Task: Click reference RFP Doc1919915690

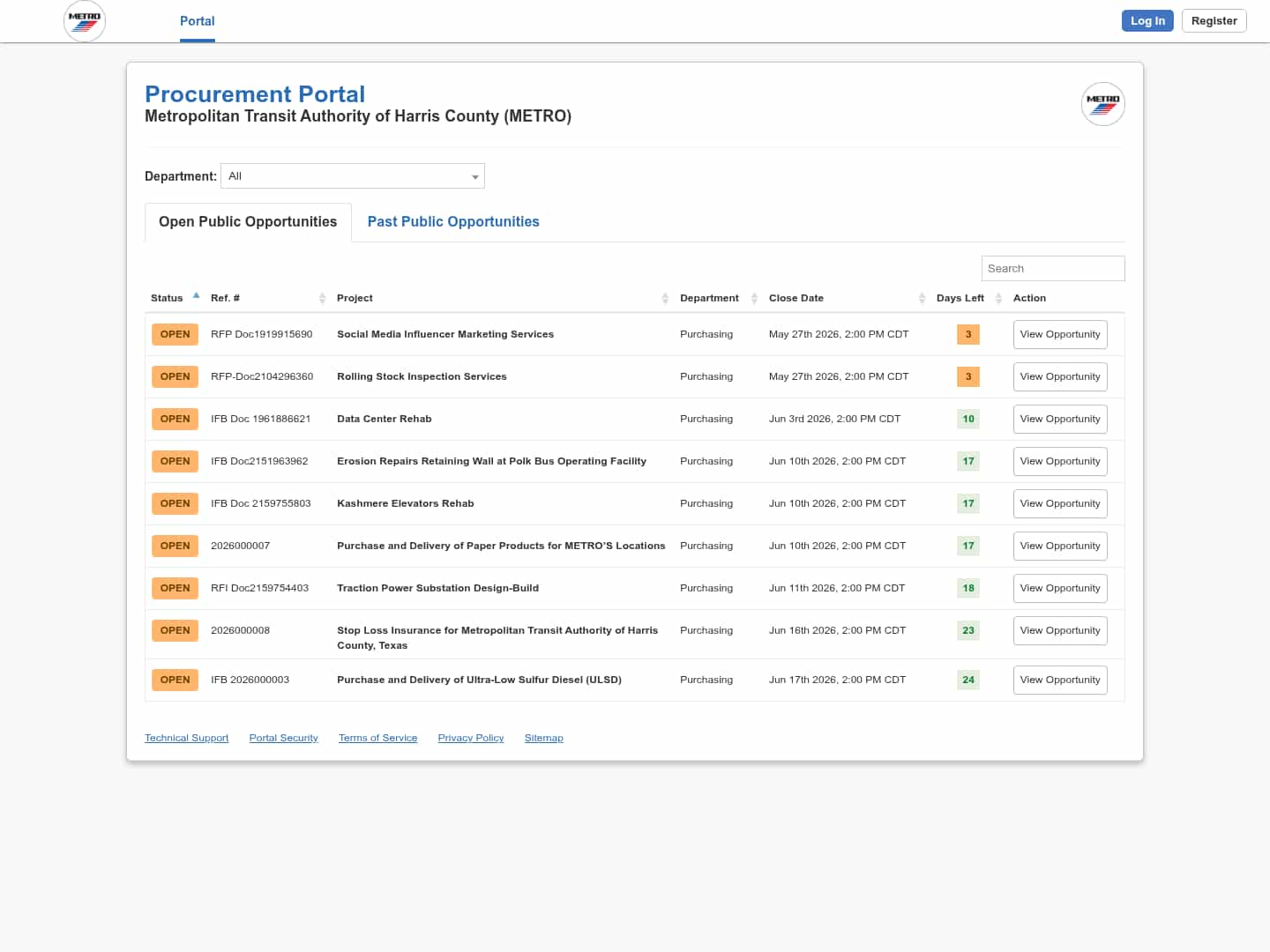Action: 262,335
